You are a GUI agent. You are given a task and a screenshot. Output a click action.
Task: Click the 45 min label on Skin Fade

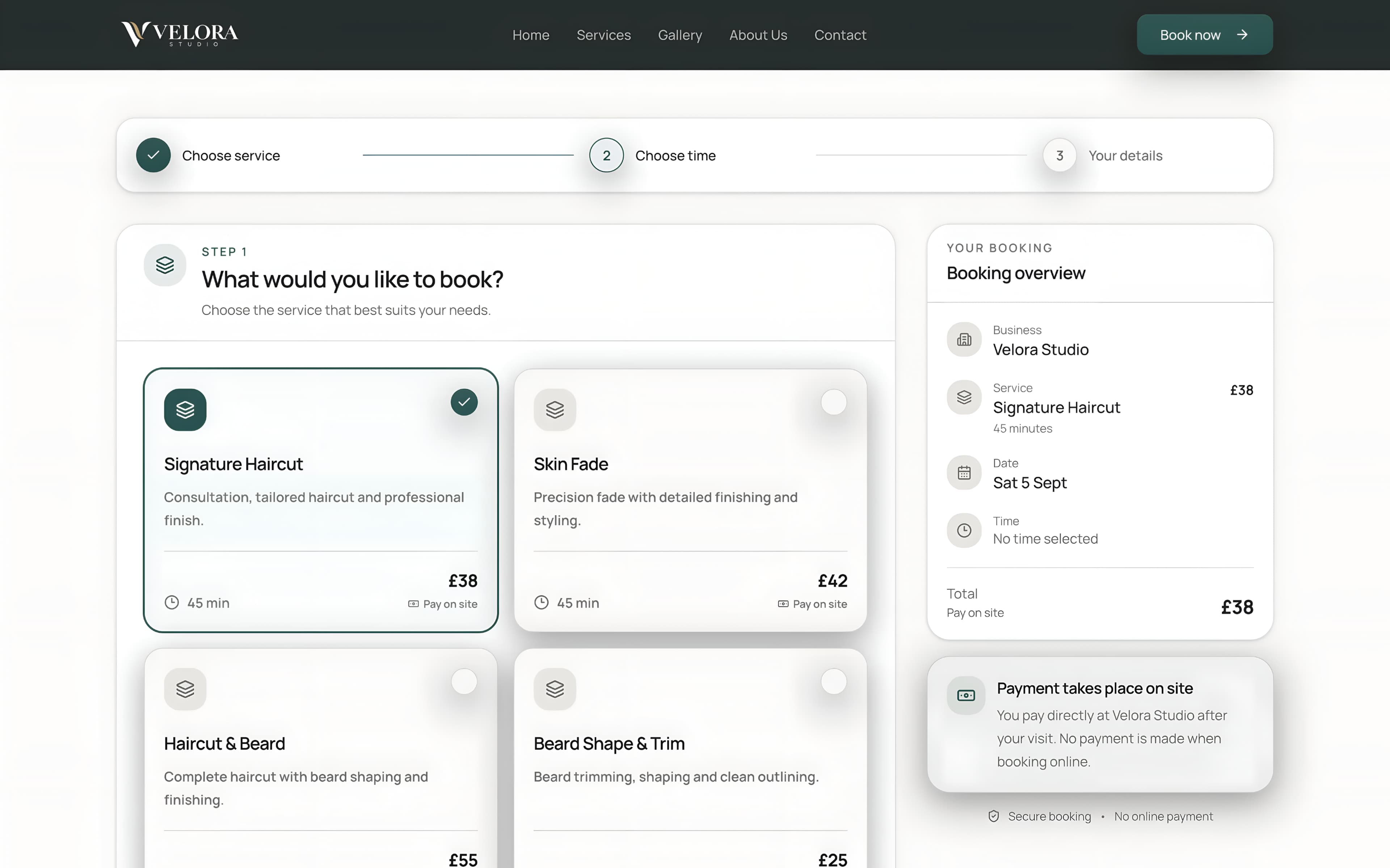coord(578,604)
